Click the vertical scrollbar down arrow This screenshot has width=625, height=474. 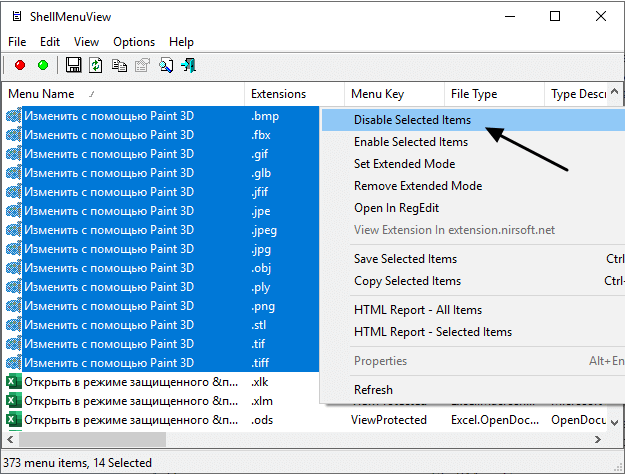coord(615,423)
